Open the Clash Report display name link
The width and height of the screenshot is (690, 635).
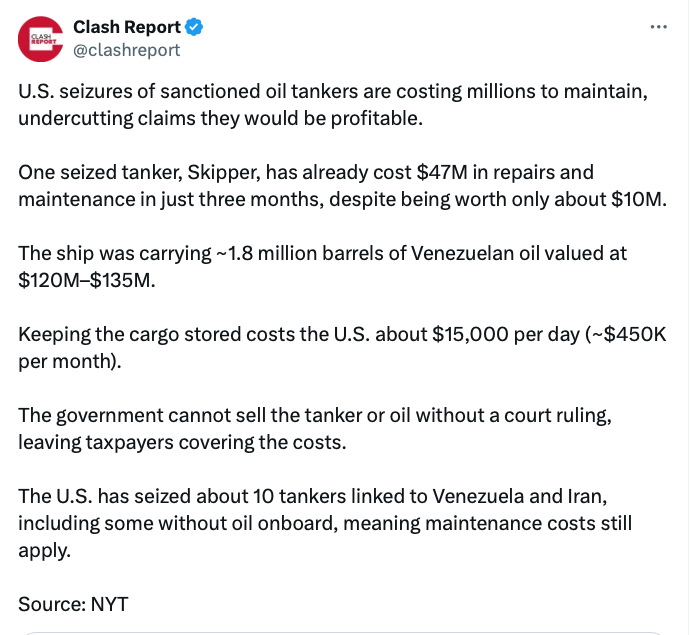pyautogui.click(x=127, y=27)
